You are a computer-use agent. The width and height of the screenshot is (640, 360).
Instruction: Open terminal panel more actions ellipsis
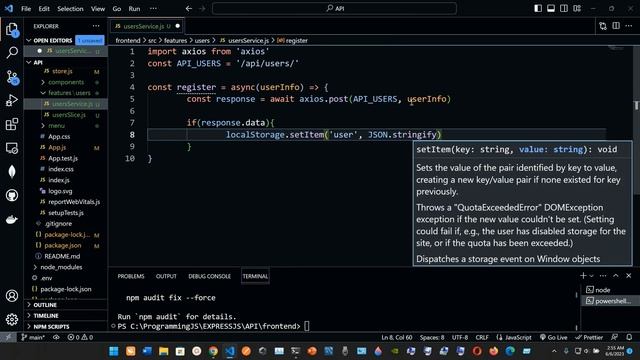click(x=603, y=276)
